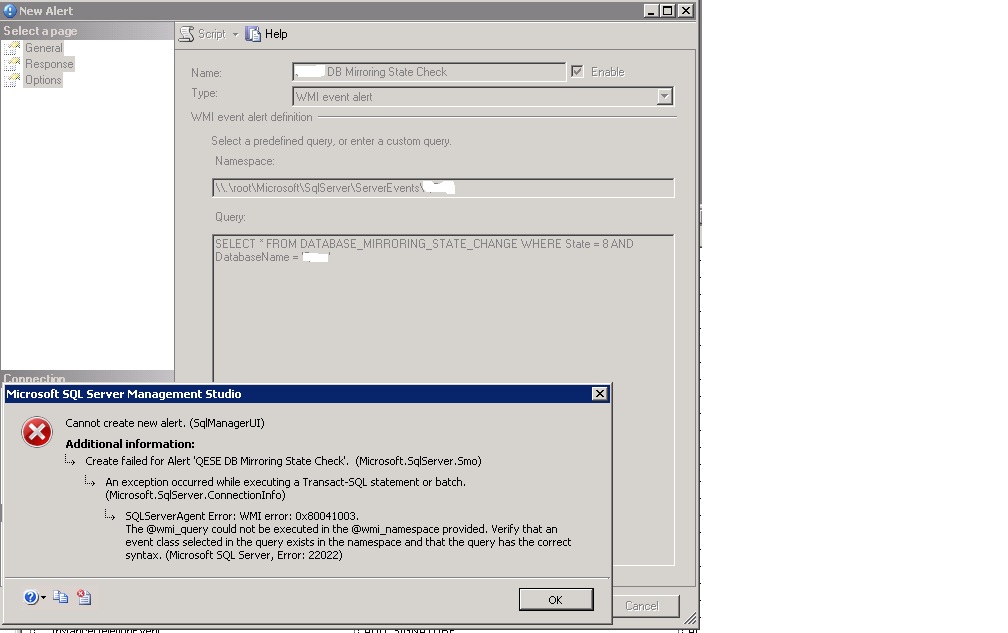Select the Response page

click(x=49, y=64)
